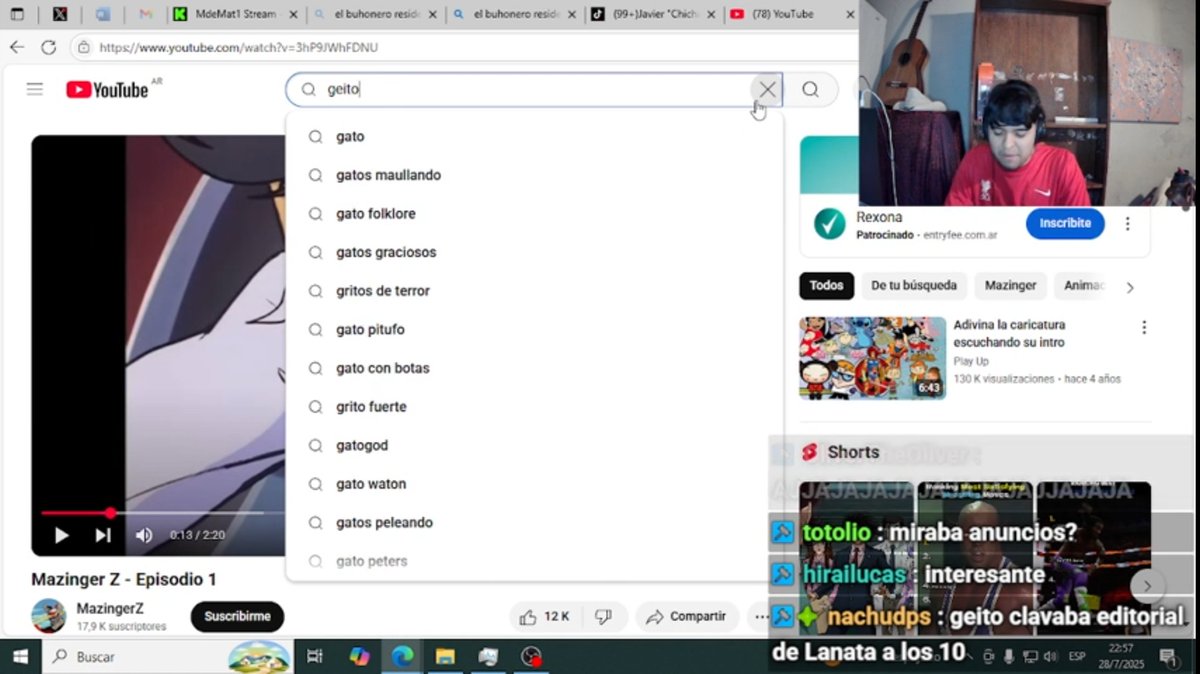This screenshot has width=1200, height=674.
Task: Switch to the 'MdeMat1 Stream' tab
Action: coord(234,14)
